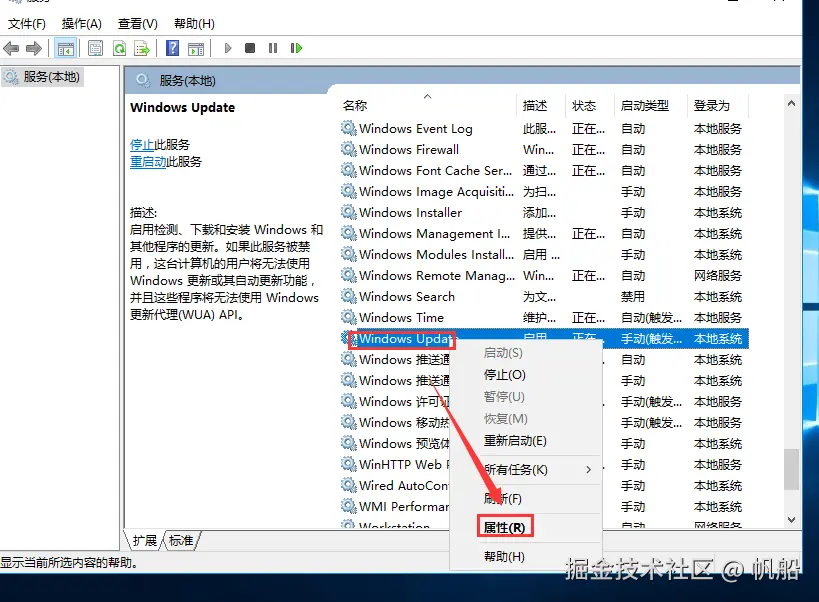This screenshot has width=819, height=602.
Task: Click the Forward arrow toolbar icon
Action: [34, 49]
